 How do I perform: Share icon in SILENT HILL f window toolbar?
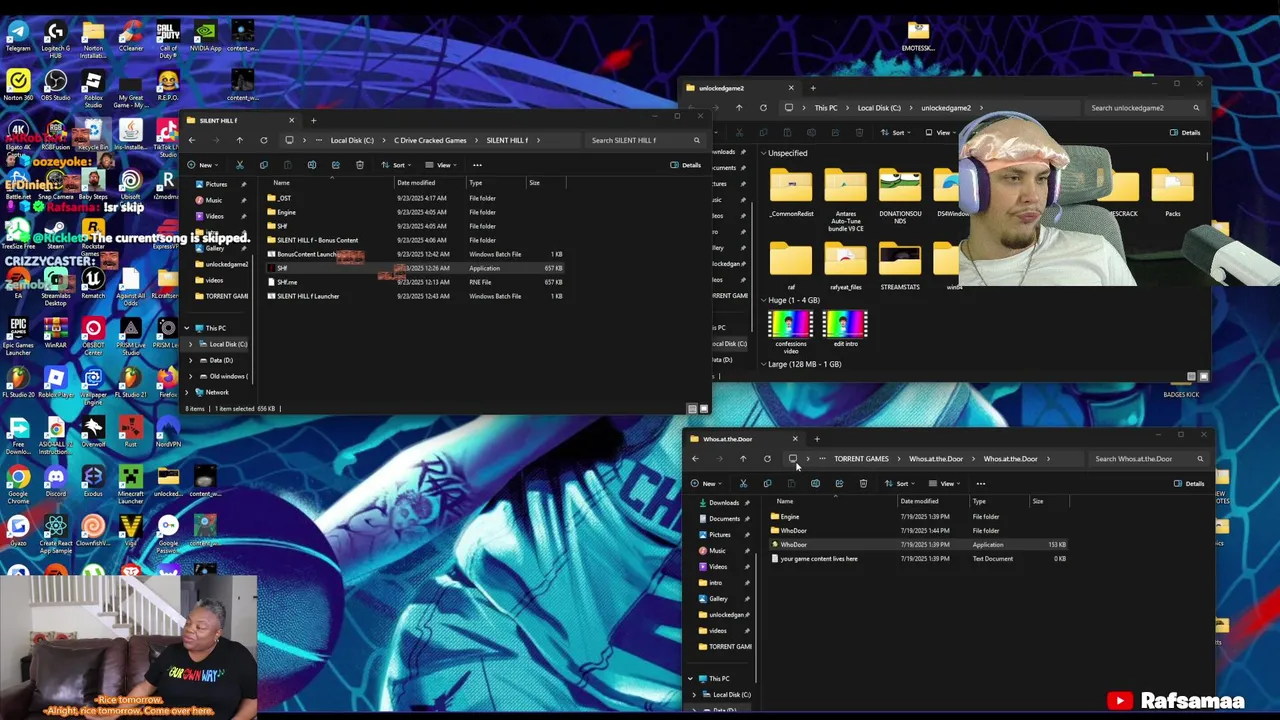point(335,165)
